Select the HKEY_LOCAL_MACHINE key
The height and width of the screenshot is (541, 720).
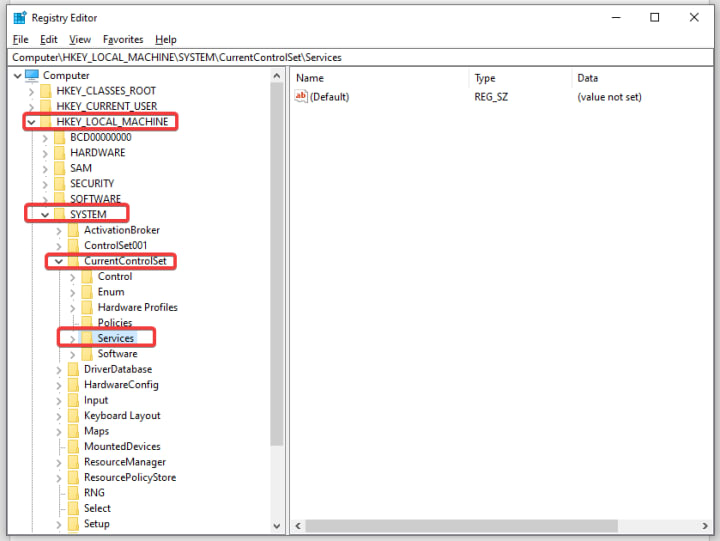pos(112,122)
